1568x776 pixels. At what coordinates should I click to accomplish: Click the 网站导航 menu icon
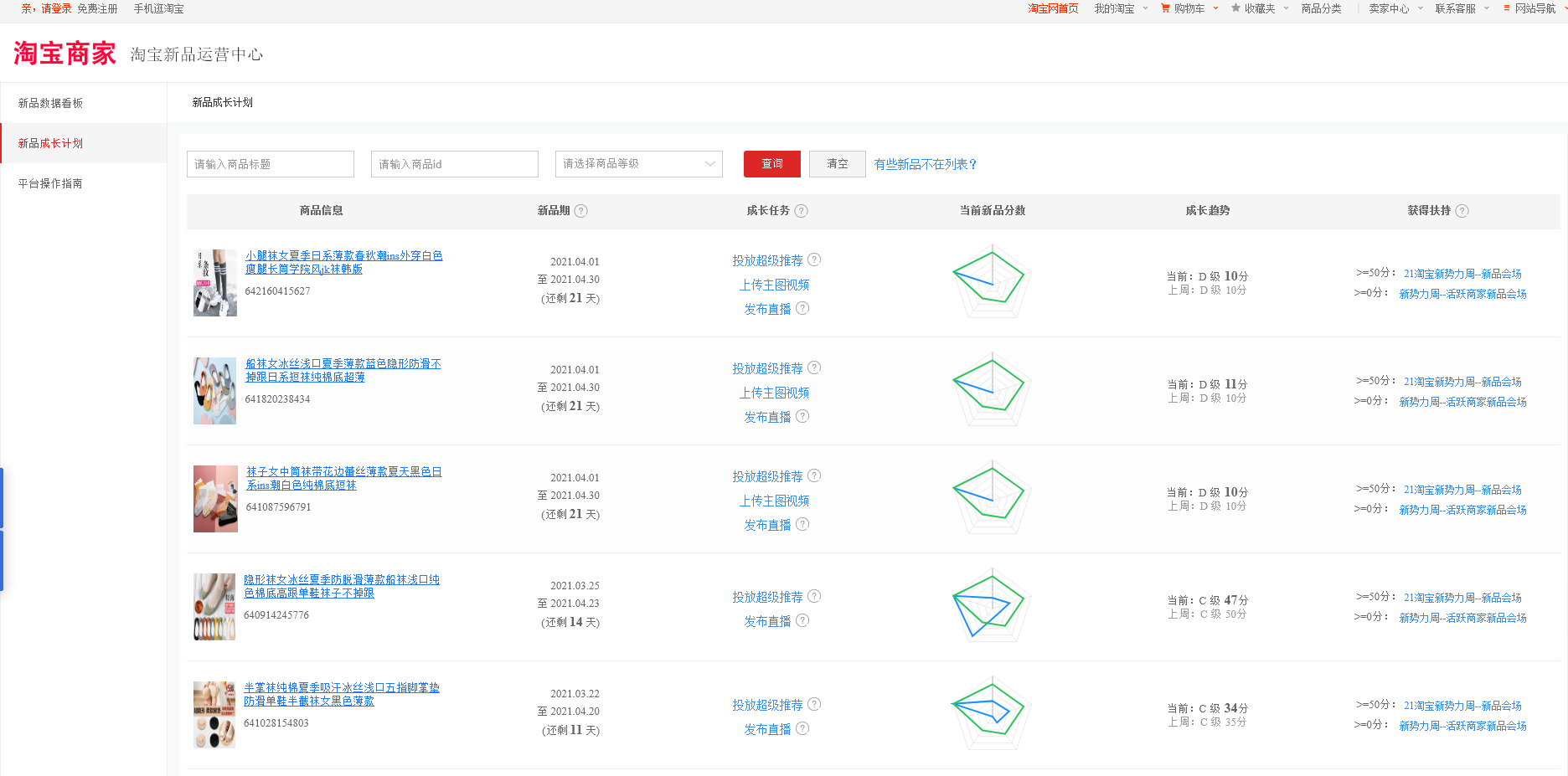pyautogui.click(x=1507, y=8)
